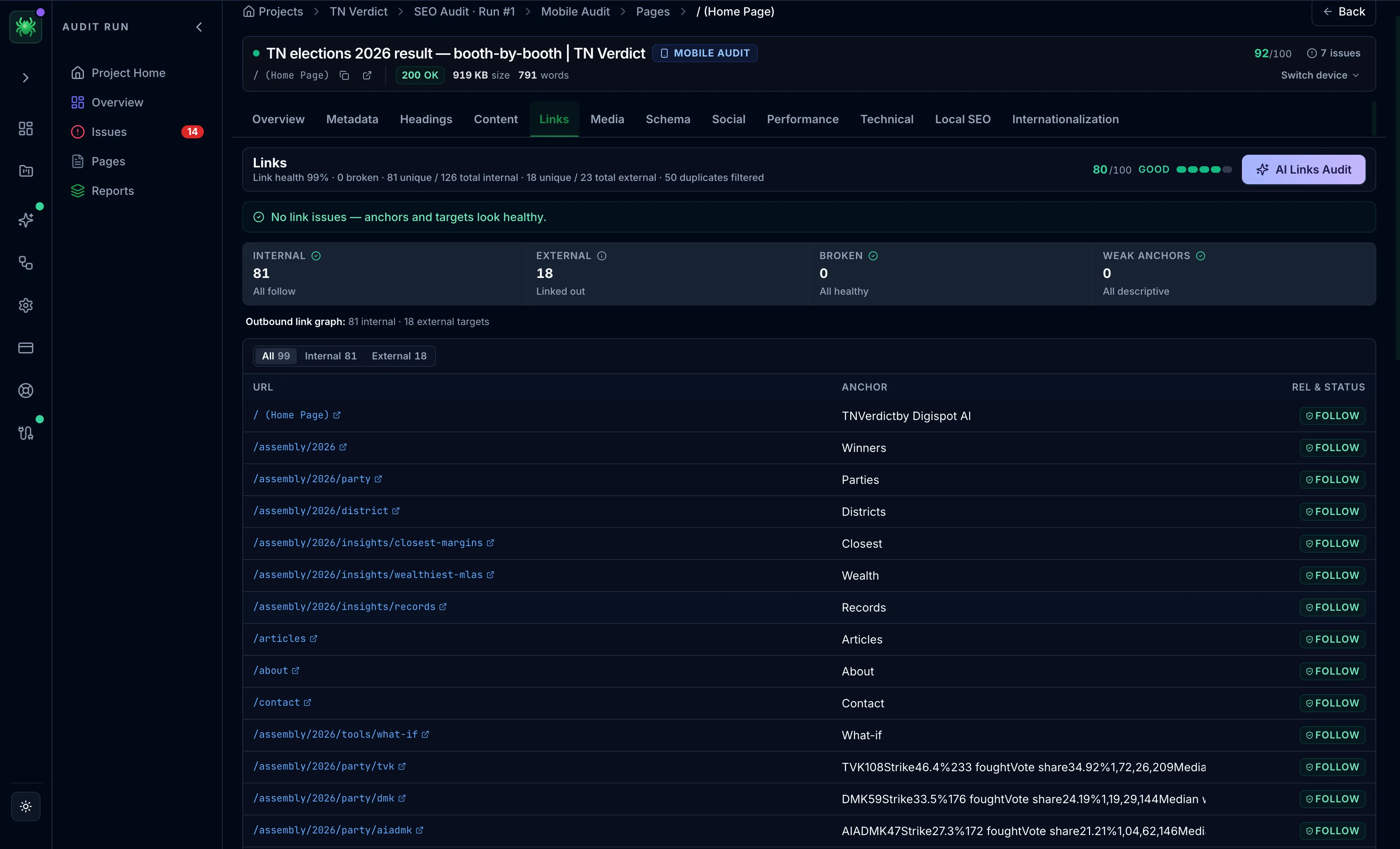Open the support lifebuoy icon in rail
This screenshot has height=849, width=1400.
click(25, 391)
